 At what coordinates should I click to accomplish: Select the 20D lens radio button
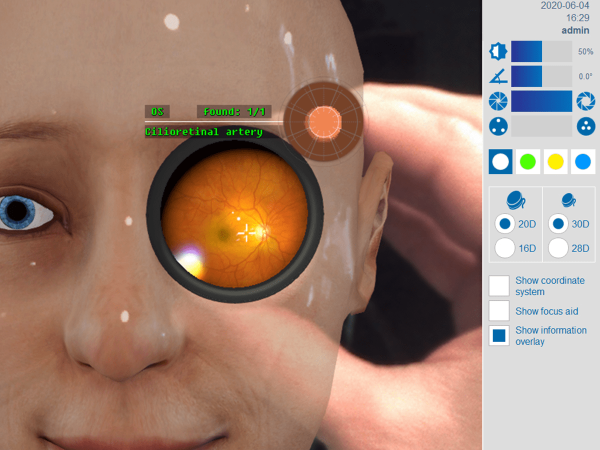coord(505,224)
